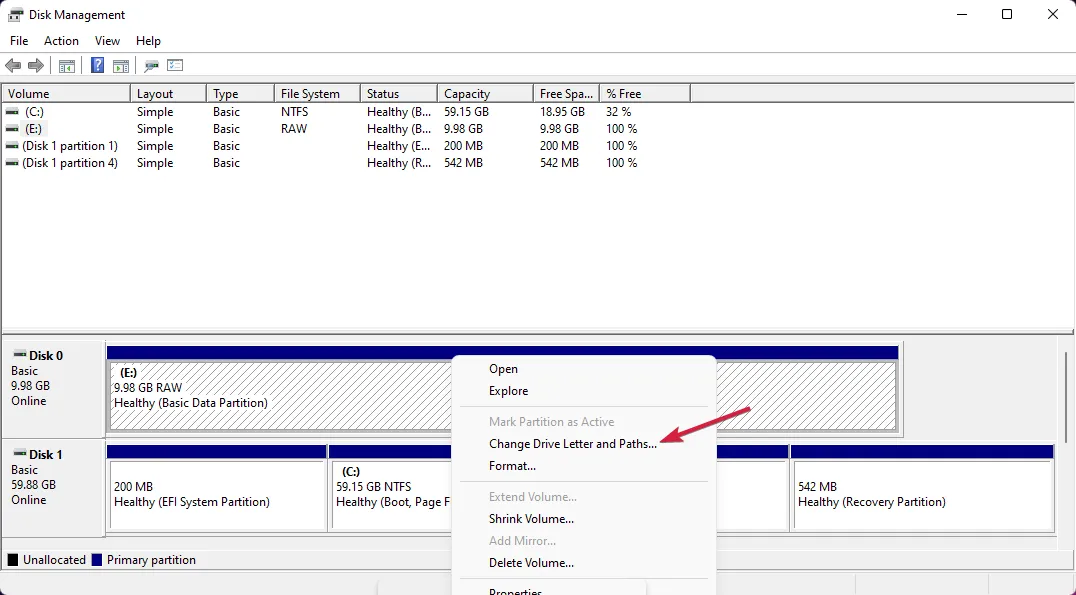Choose Delete Volume... option
This screenshot has height=595, width=1076.
pos(531,563)
